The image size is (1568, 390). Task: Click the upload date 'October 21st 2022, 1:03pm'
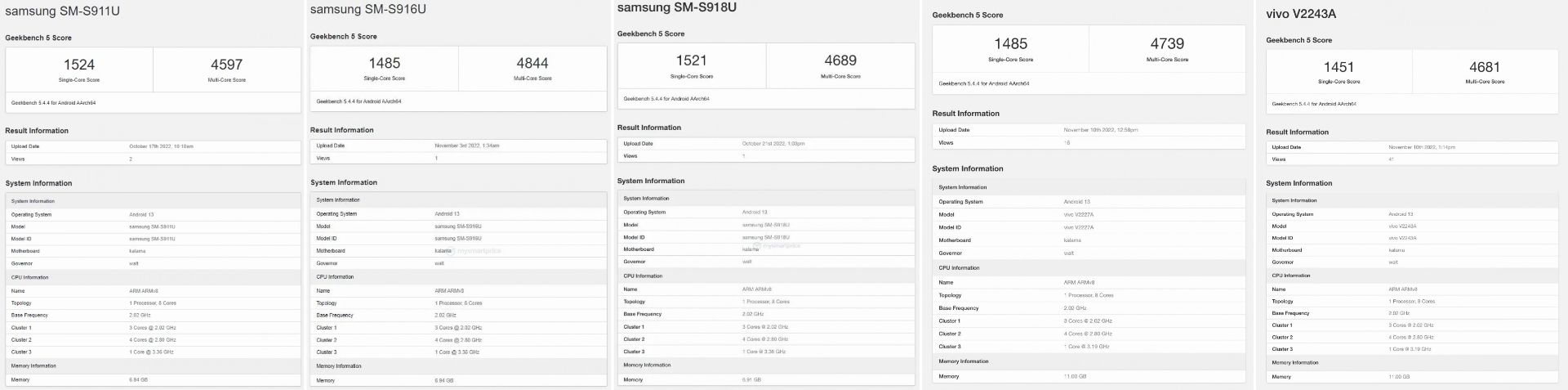tap(773, 143)
